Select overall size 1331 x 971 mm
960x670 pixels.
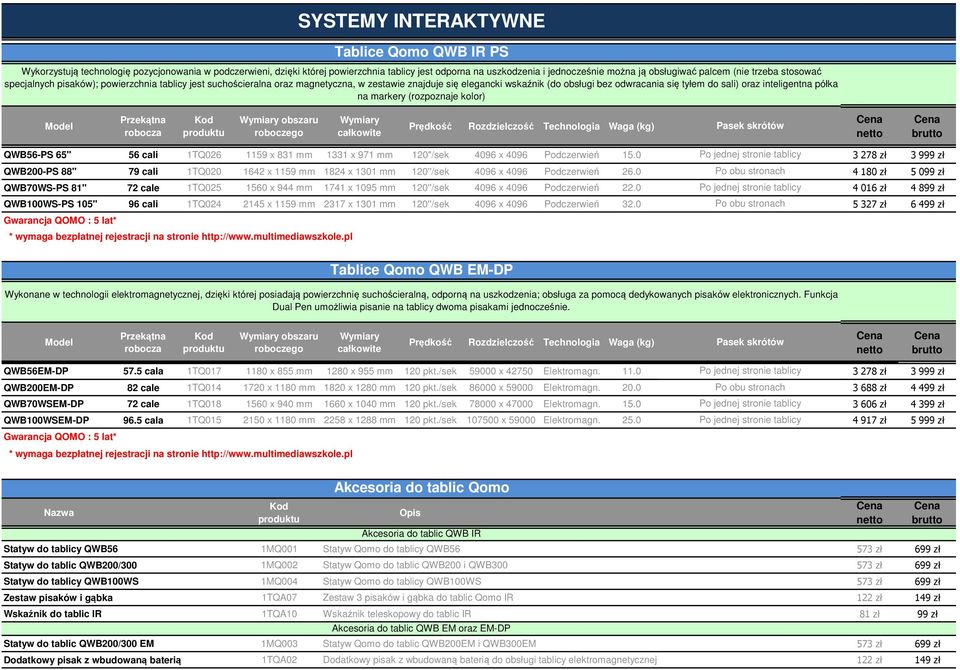point(359,155)
